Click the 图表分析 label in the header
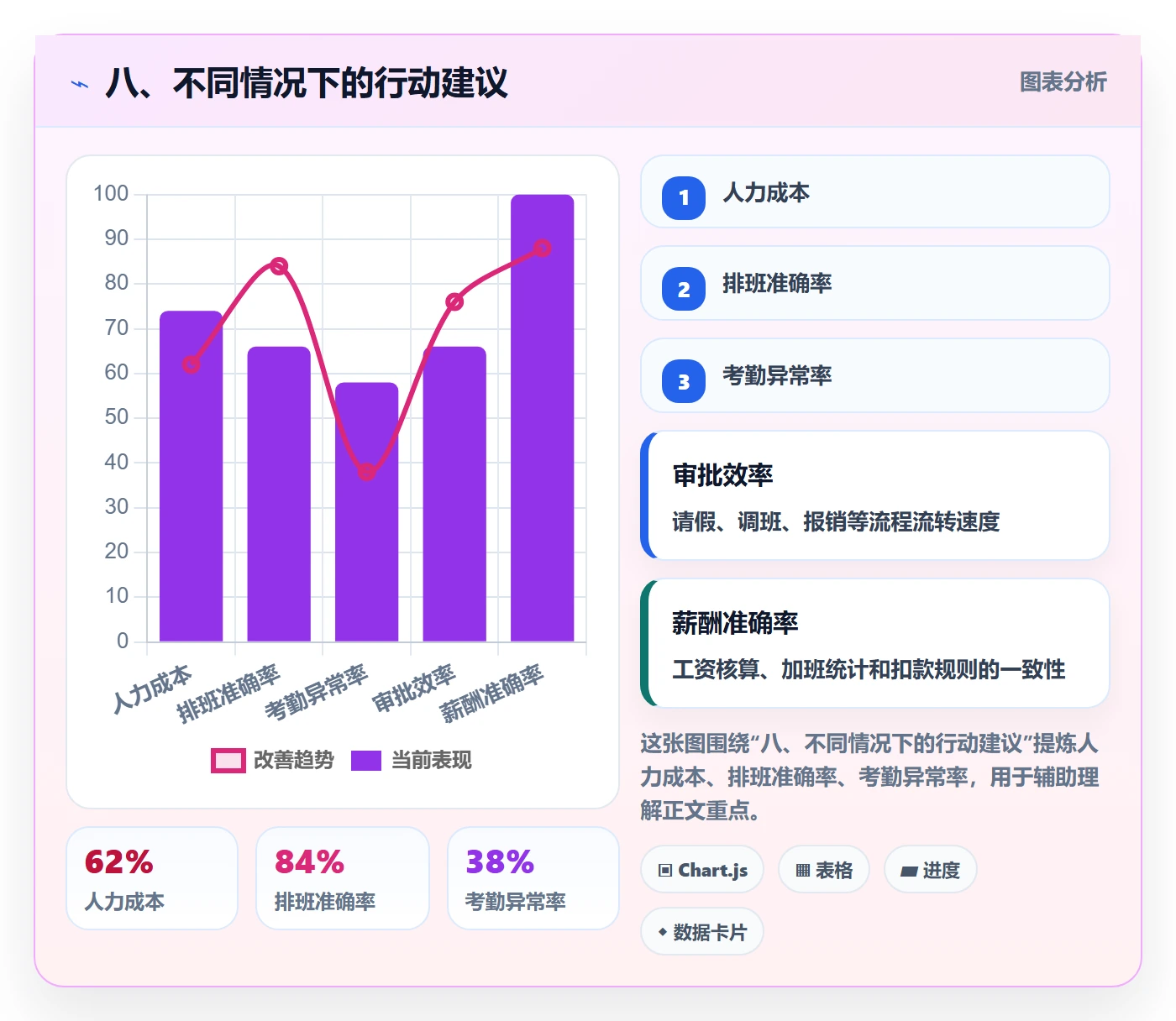The width and height of the screenshot is (1176, 1021). pyautogui.click(x=1063, y=82)
